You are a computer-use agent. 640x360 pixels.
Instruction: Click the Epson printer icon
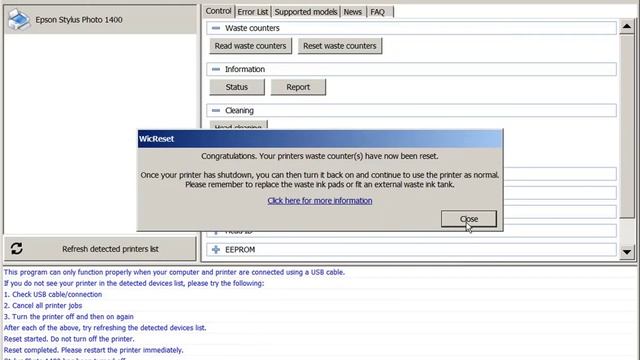coord(19,20)
